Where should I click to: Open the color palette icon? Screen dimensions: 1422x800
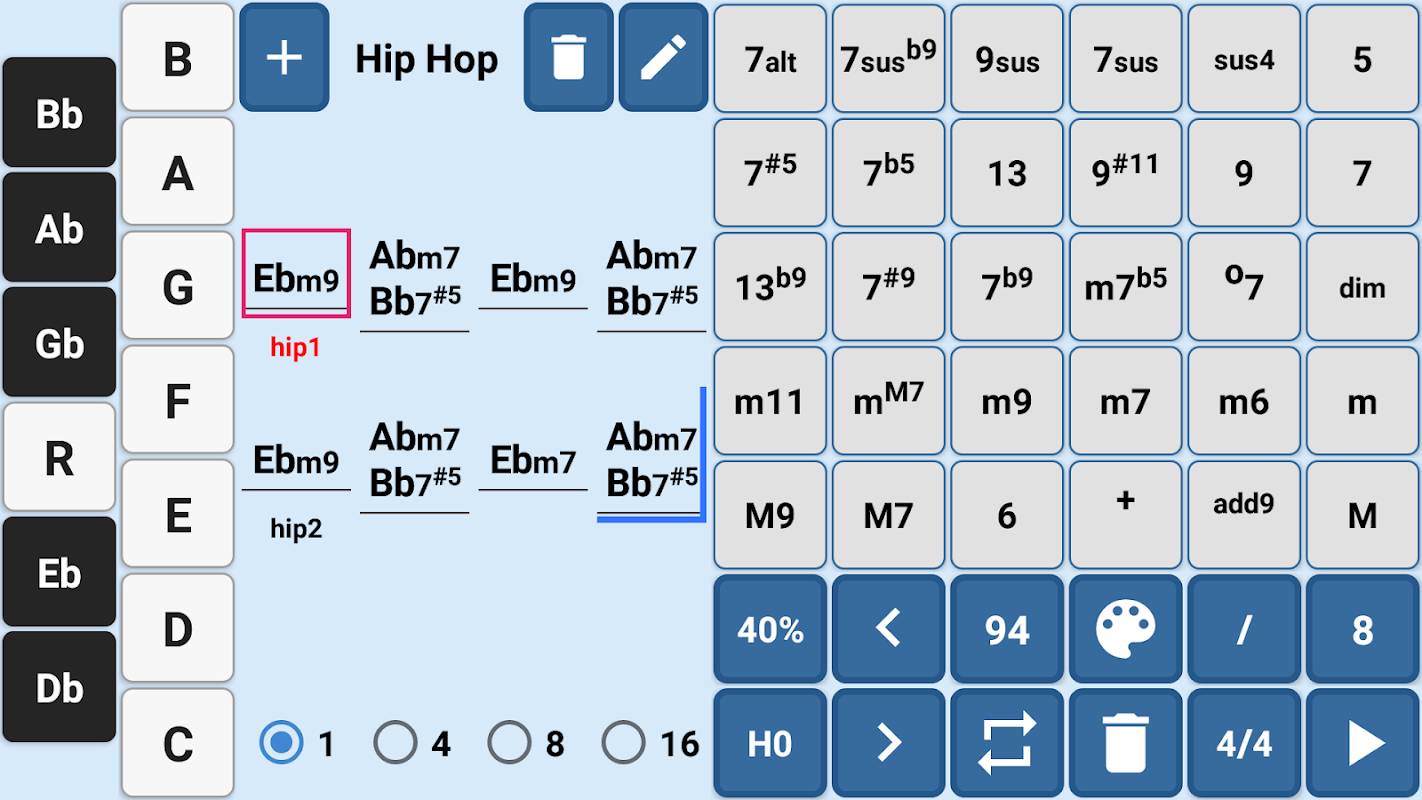point(1125,630)
